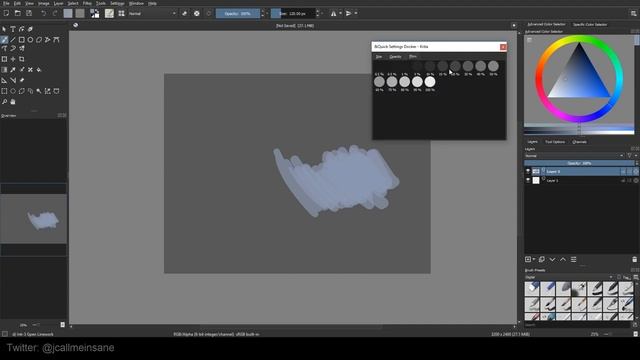Select the Fill bucket tool
Image resolution: width=640 pixels, height=360 pixels.
tap(39, 70)
